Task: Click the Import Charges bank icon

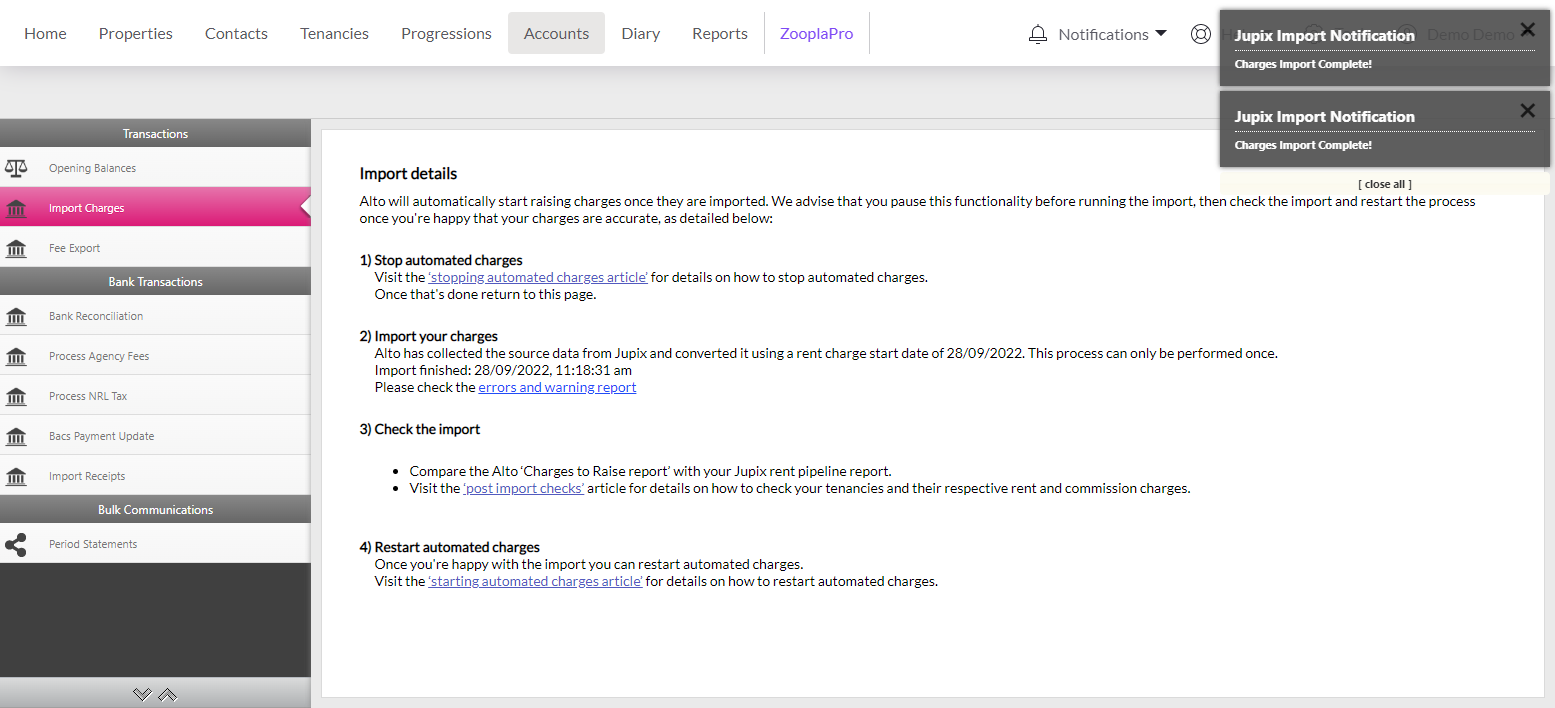Action: tap(16, 208)
